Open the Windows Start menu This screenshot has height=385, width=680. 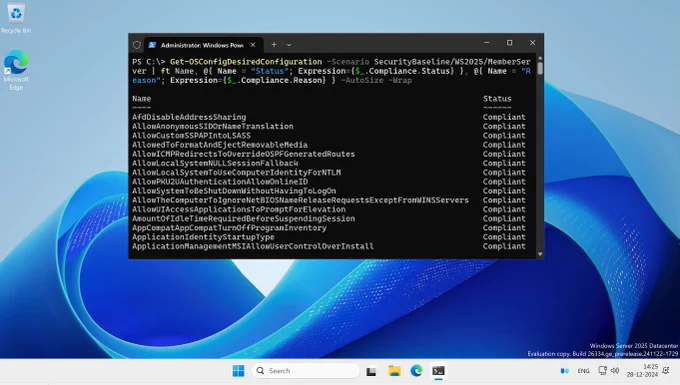click(239, 371)
